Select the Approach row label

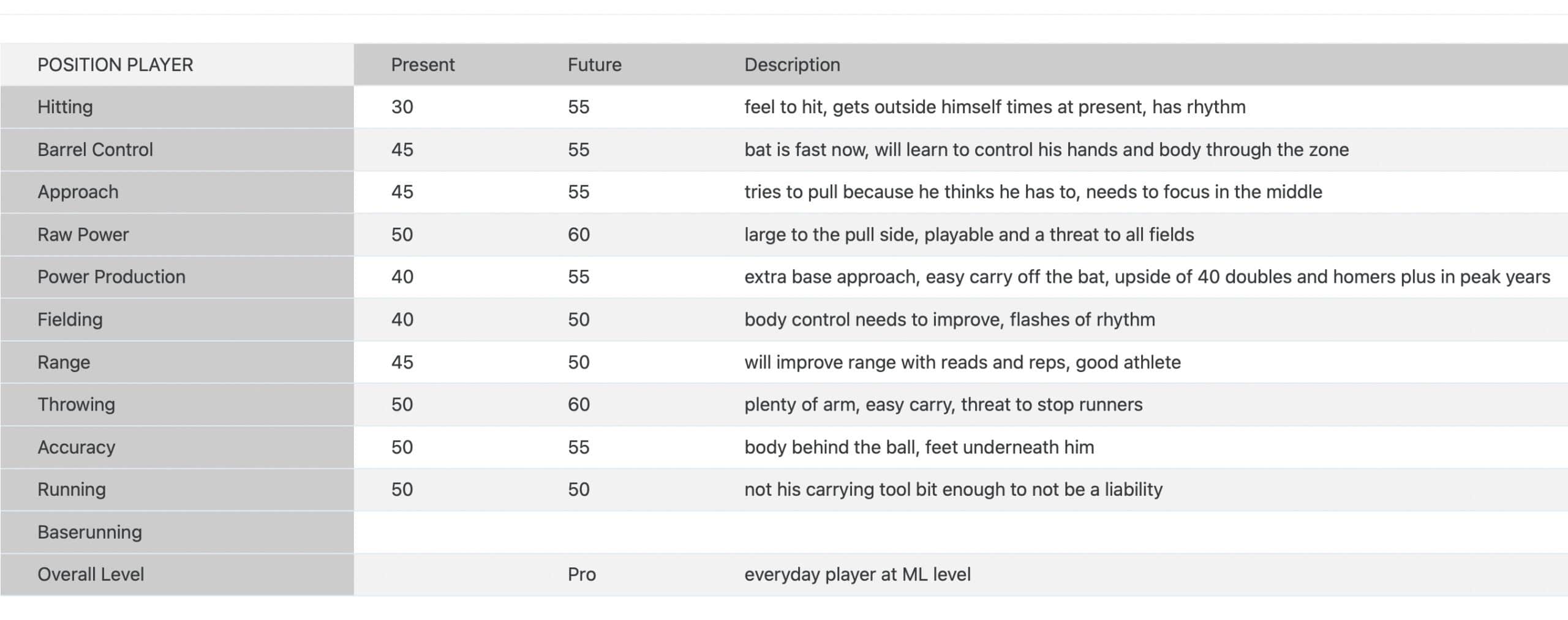pyautogui.click(x=78, y=192)
